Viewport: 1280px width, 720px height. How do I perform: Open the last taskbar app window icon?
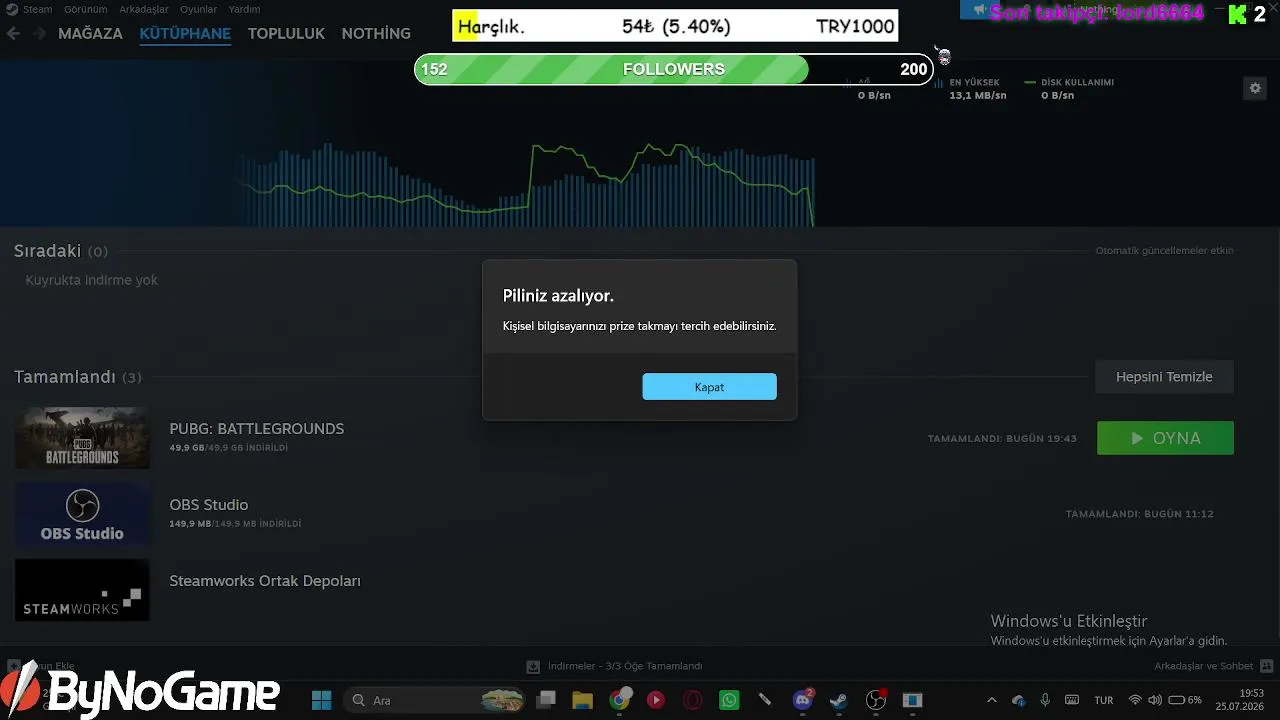[x=912, y=700]
